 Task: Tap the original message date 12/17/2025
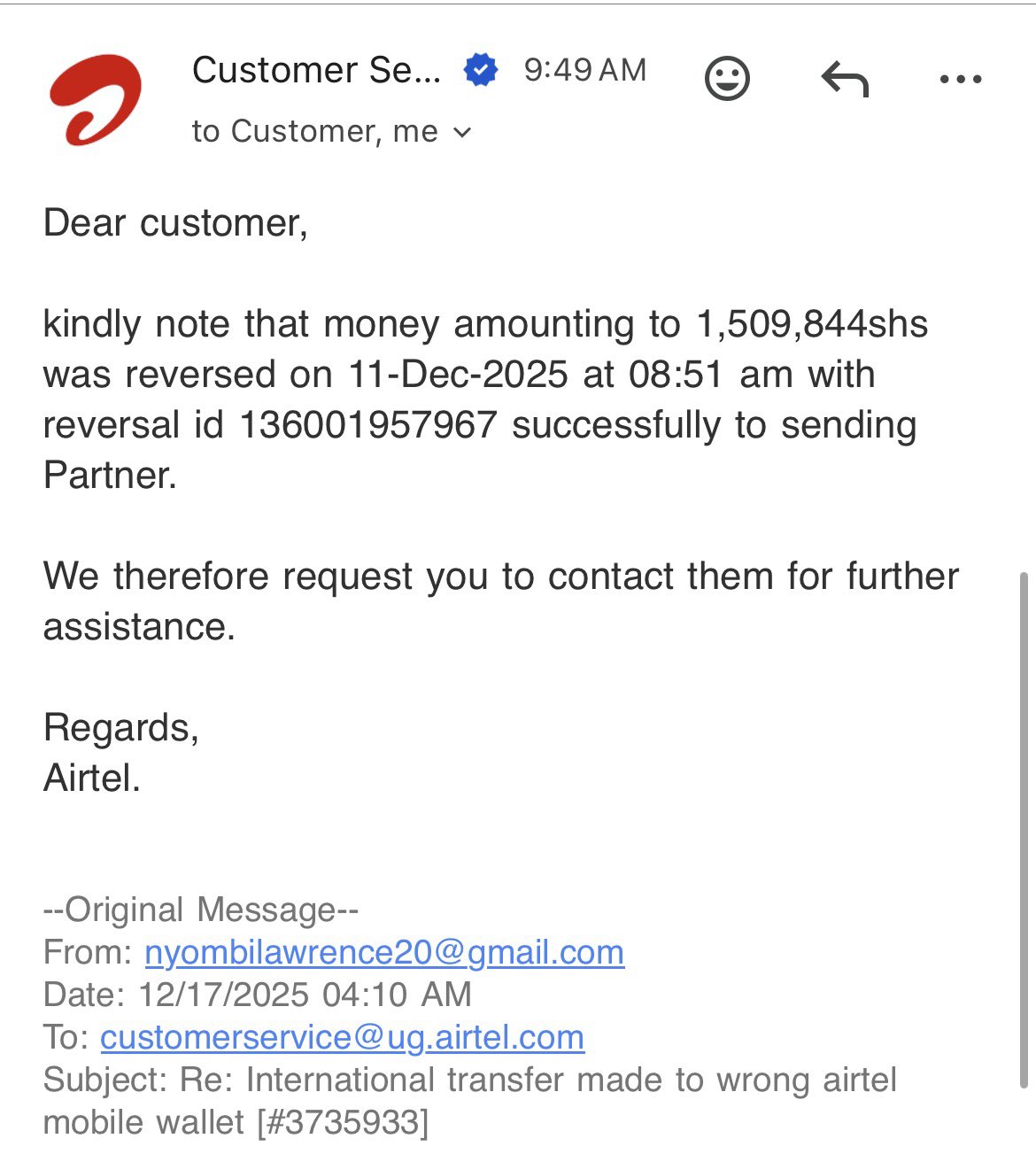click(225, 995)
